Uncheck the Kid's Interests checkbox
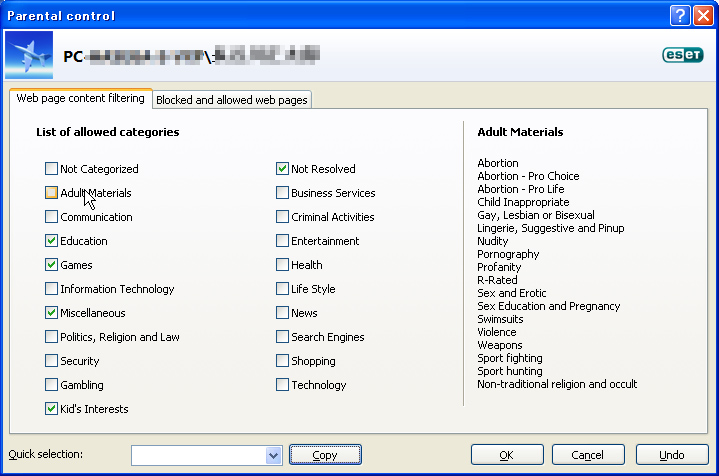This screenshot has width=719, height=476. point(51,409)
